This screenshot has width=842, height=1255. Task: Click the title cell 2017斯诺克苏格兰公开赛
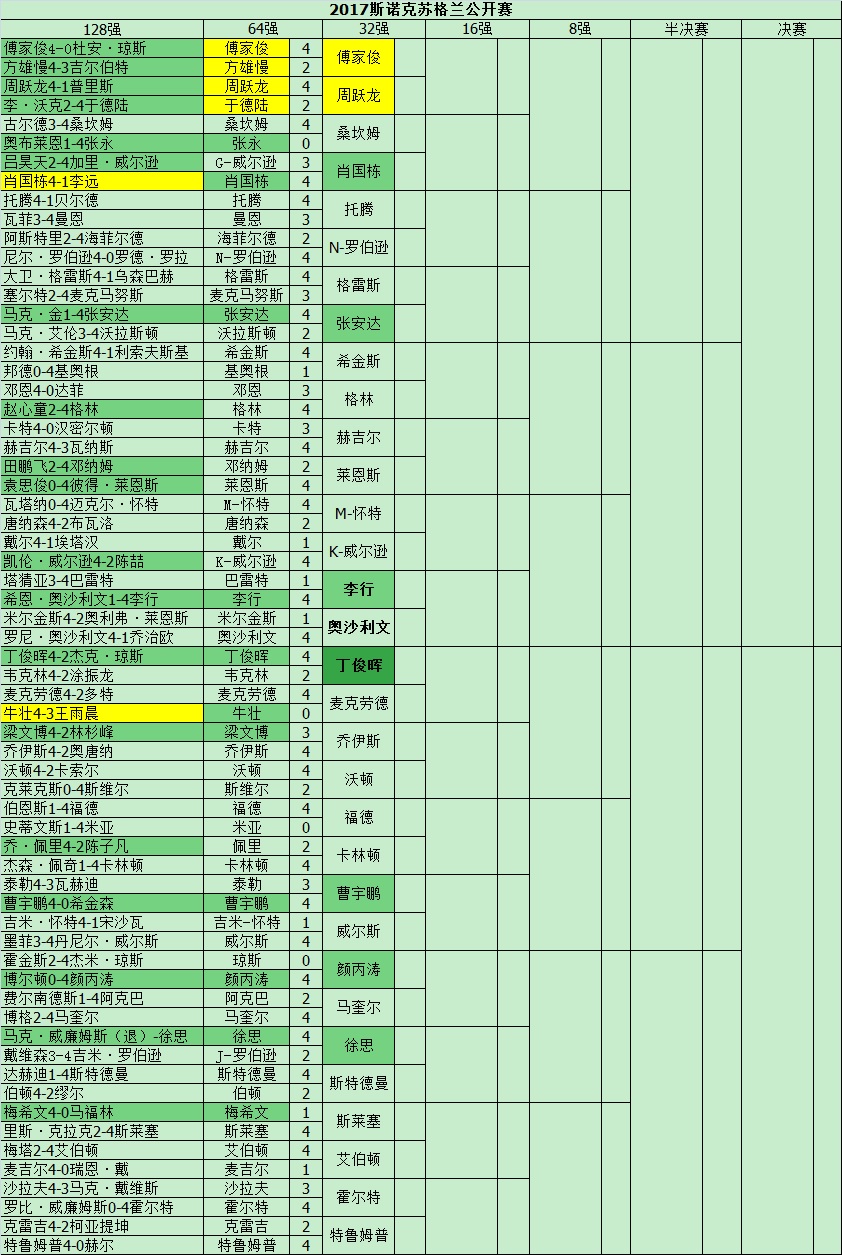(420, 10)
